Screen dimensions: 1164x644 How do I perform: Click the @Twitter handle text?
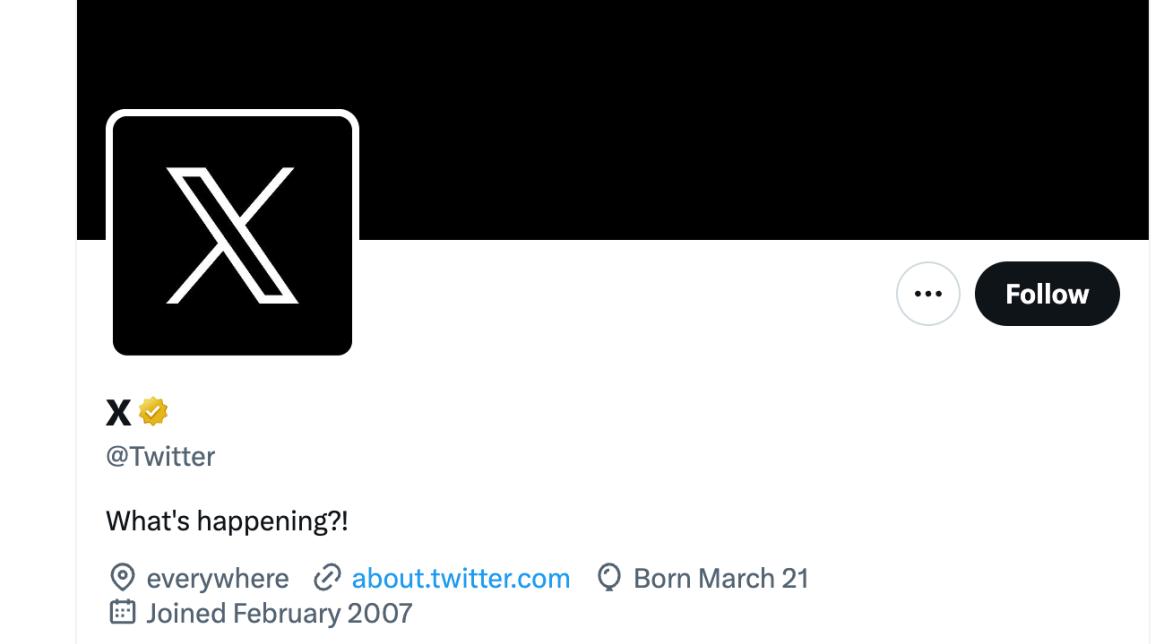point(160,456)
